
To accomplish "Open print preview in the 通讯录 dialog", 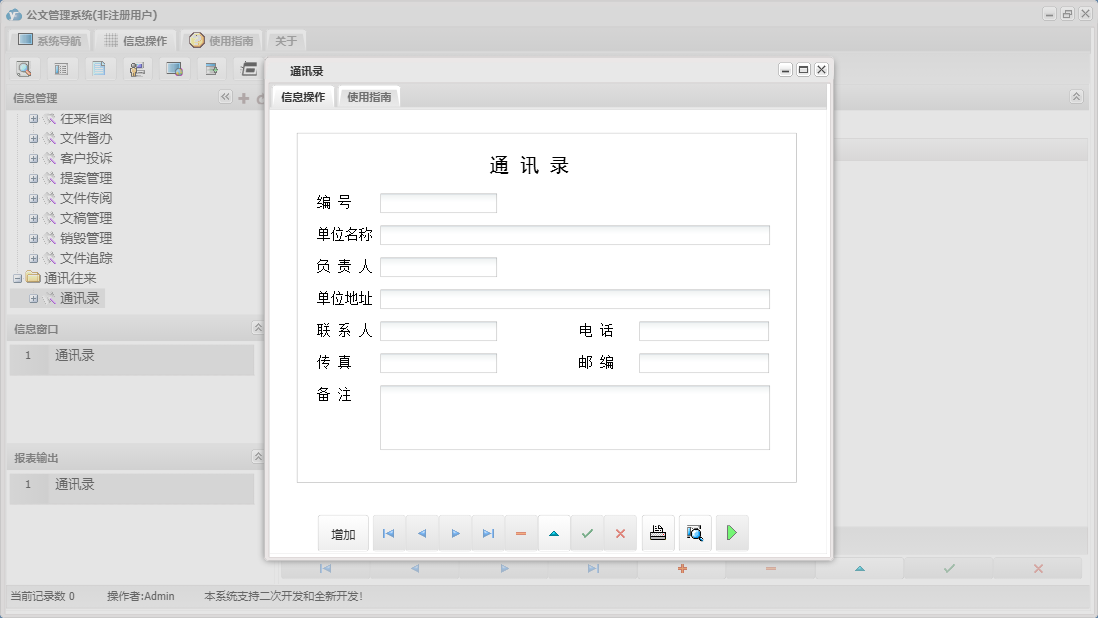I will tap(694, 533).
